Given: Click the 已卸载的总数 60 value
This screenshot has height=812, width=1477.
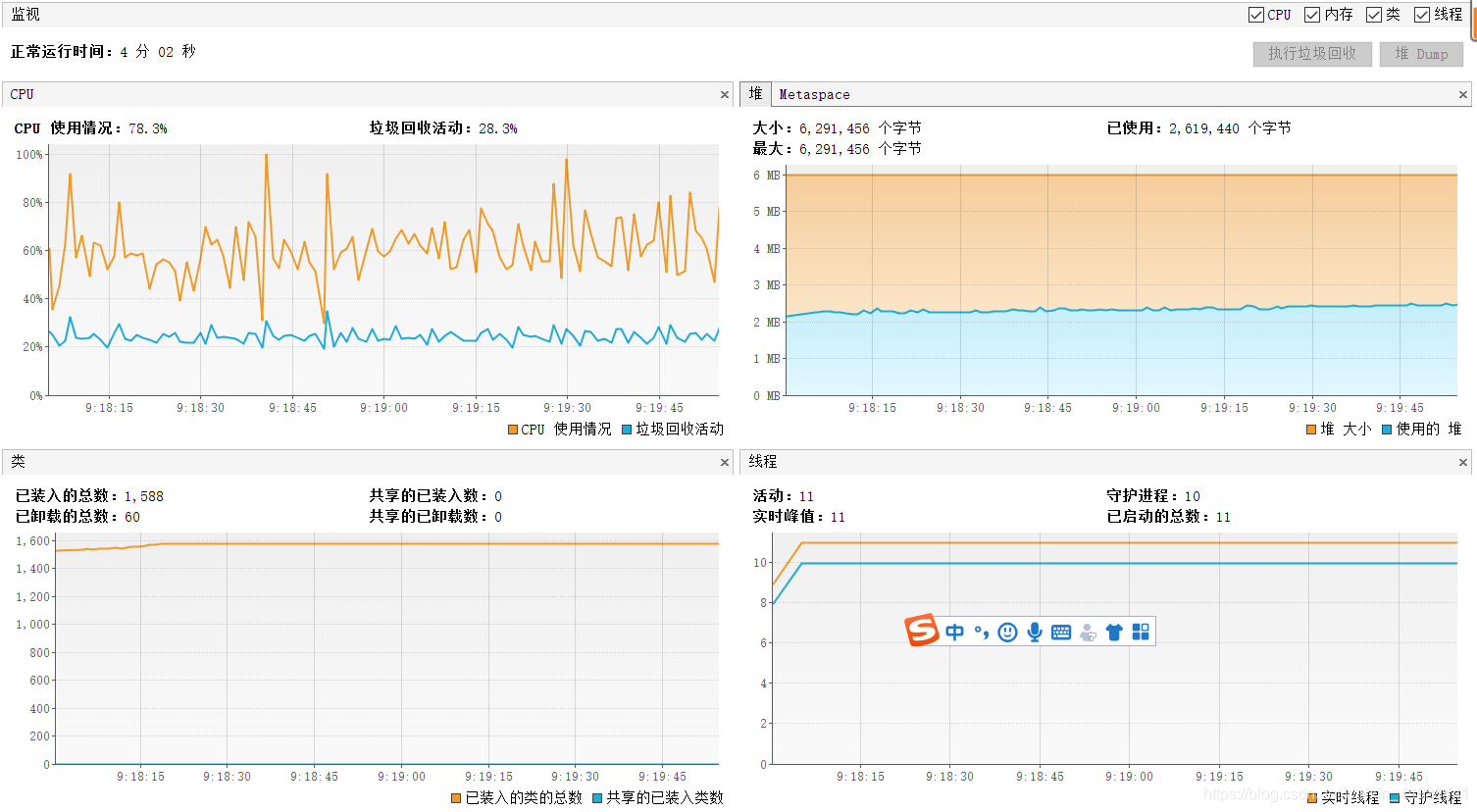Looking at the screenshot, I should (132, 517).
